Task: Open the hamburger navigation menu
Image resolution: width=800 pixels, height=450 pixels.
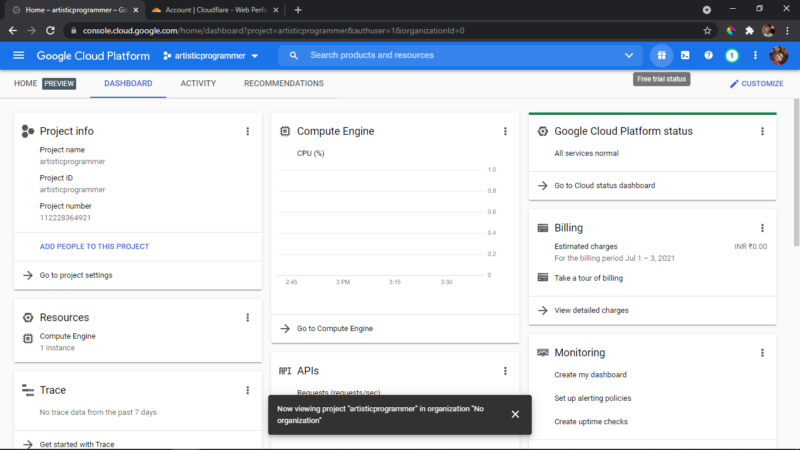Action: point(18,55)
